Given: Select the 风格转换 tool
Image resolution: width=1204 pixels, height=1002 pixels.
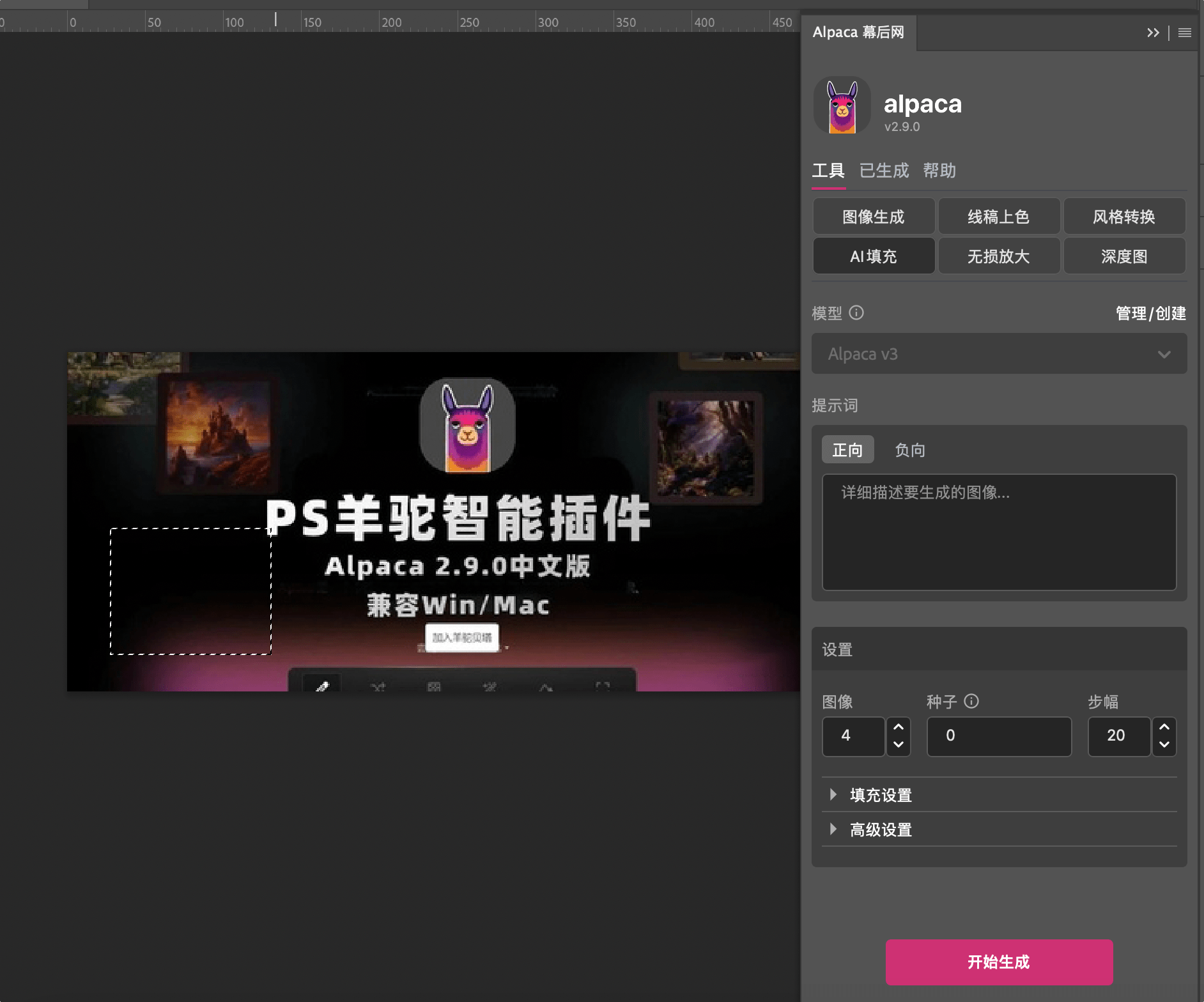Looking at the screenshot, I should pyautogui.click(x=1124, y=217).
